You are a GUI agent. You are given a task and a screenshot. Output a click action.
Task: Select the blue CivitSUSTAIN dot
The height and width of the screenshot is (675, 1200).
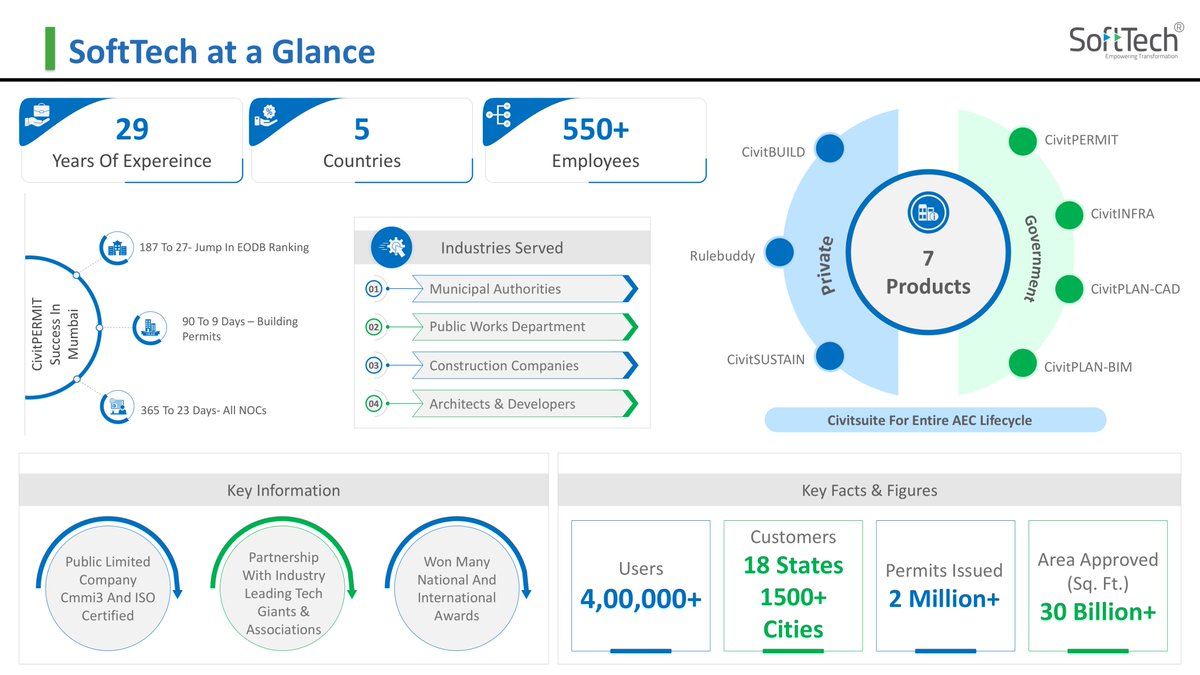830,356
